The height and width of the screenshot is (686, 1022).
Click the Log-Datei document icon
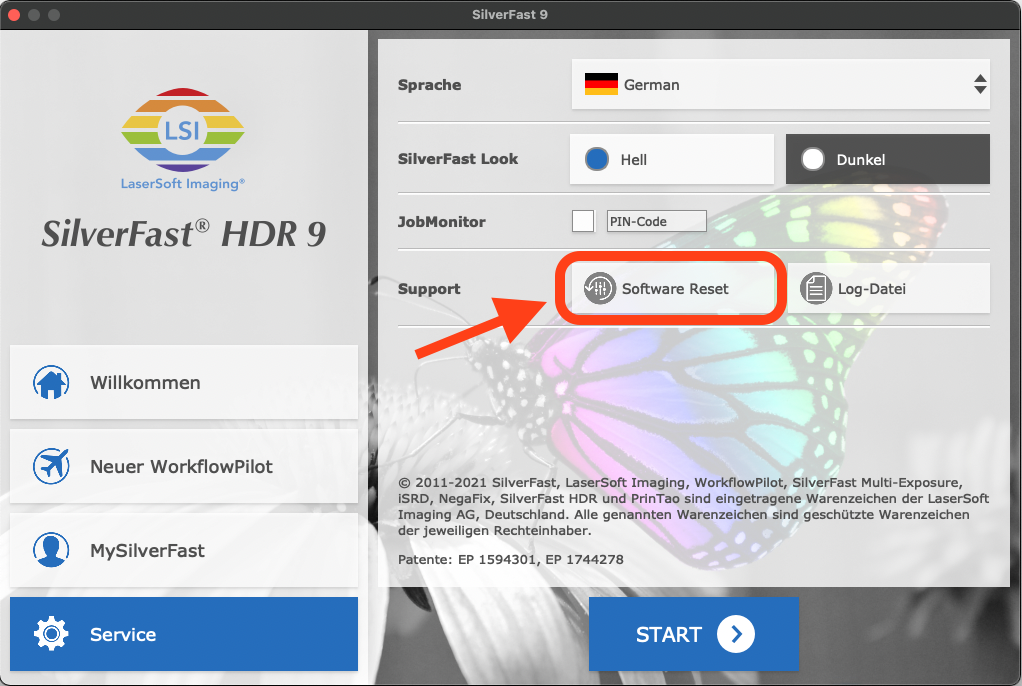pos(815,288)
